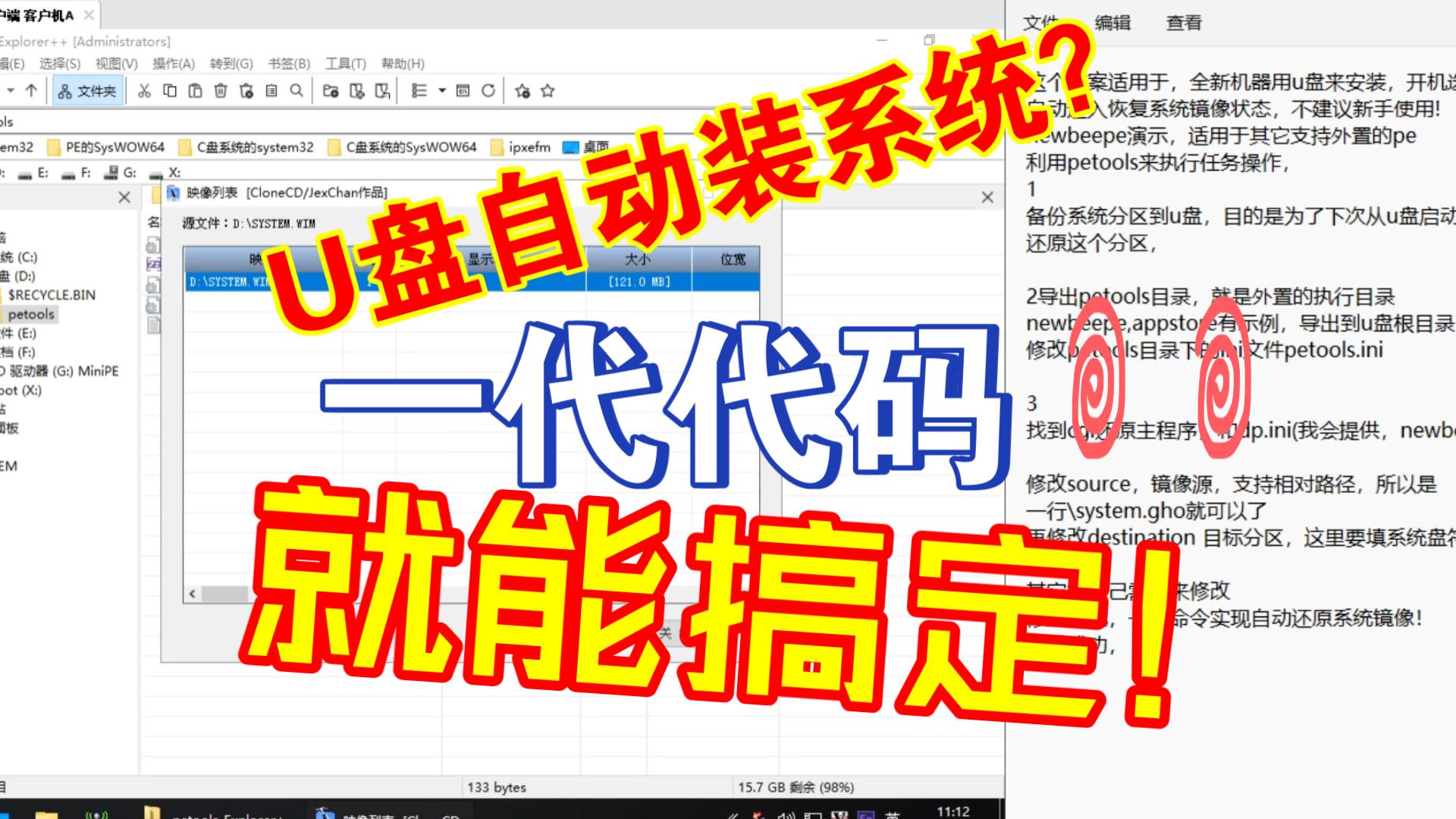Open the 桌面 desktop bookmark
1456x819 pixels.
coord(585,147)
